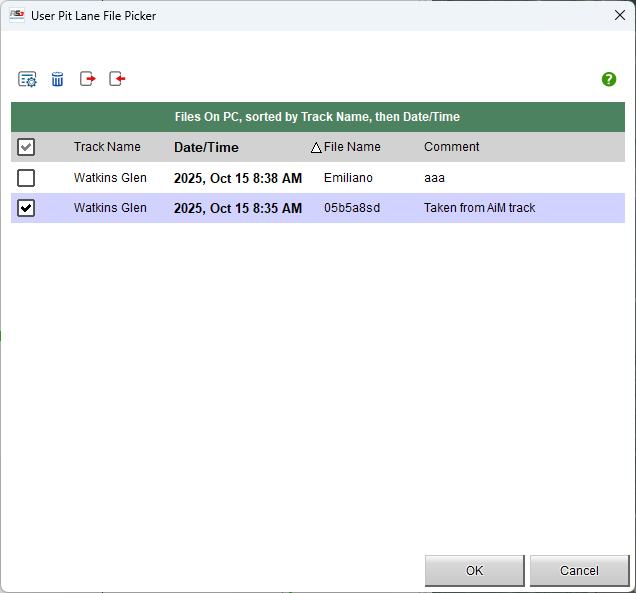The height and width of the screenshot is (593, 636).
Task: Click the app logo in the title bar
Action: click(x=17, y=15)
